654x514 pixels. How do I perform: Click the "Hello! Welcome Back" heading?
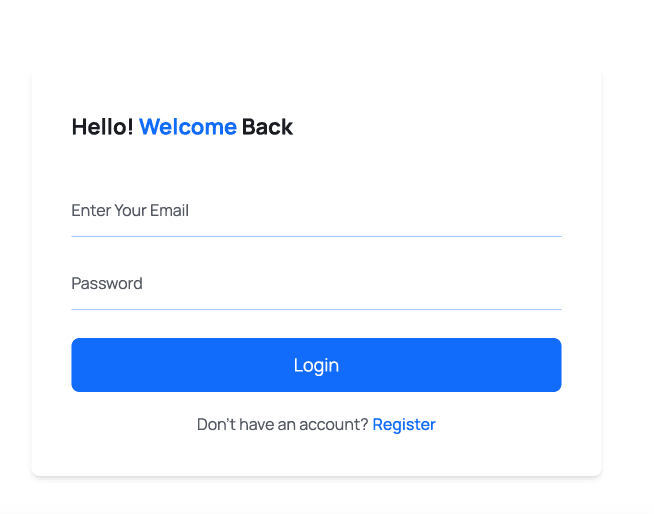tap(182, 127)
